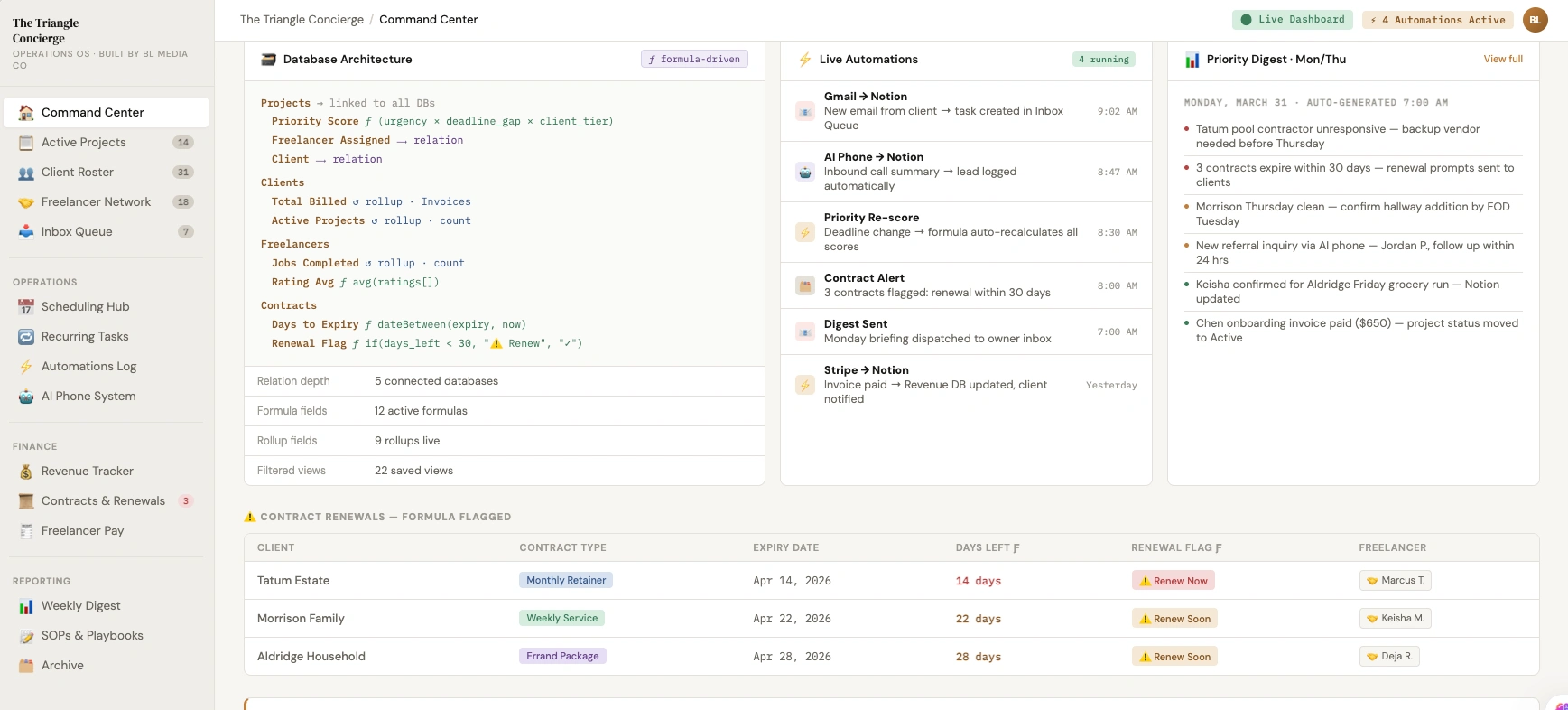Click the Automations Log lightning icon
The image size is (1568, 710).
26,367
